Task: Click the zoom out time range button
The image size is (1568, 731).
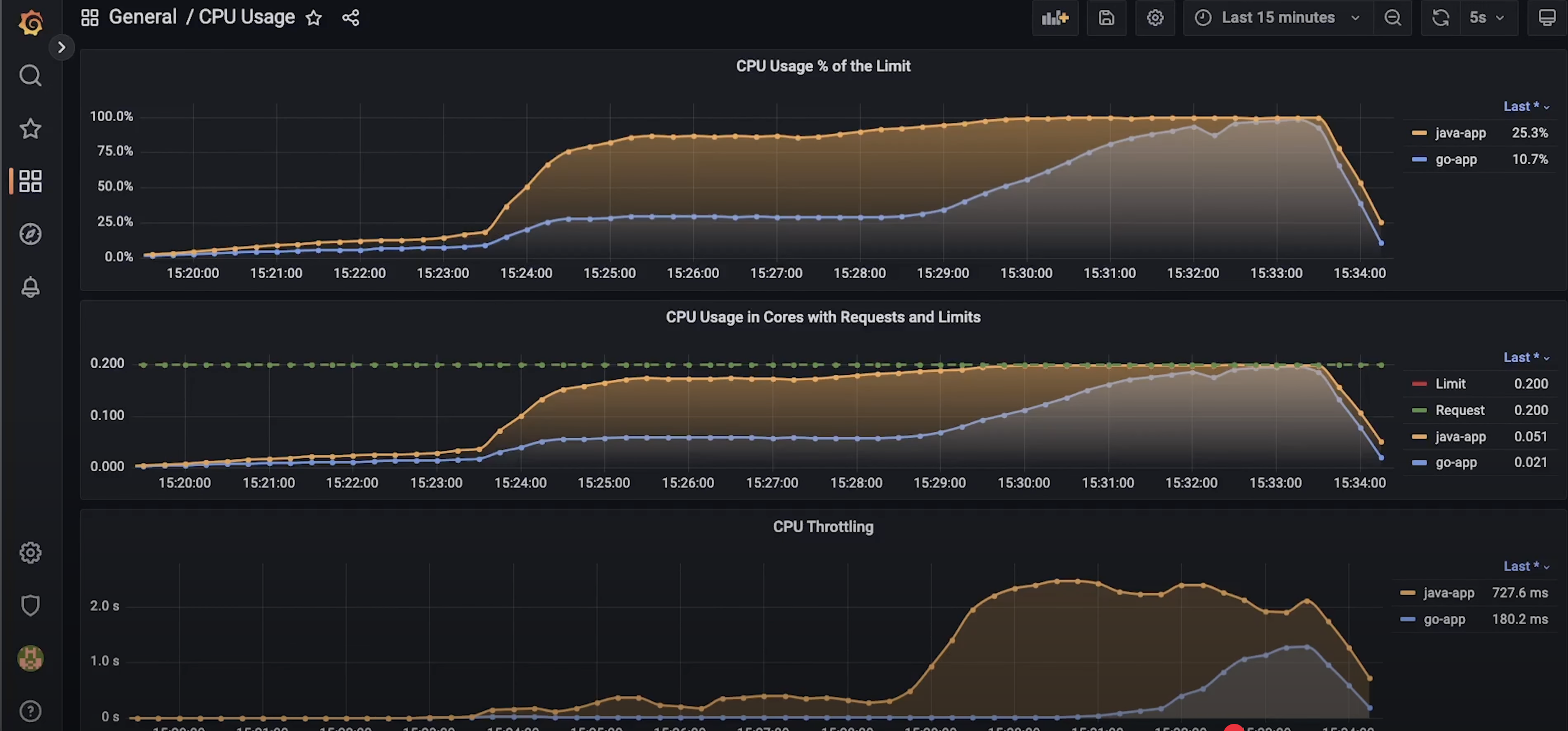Action: click(1392, 18)
